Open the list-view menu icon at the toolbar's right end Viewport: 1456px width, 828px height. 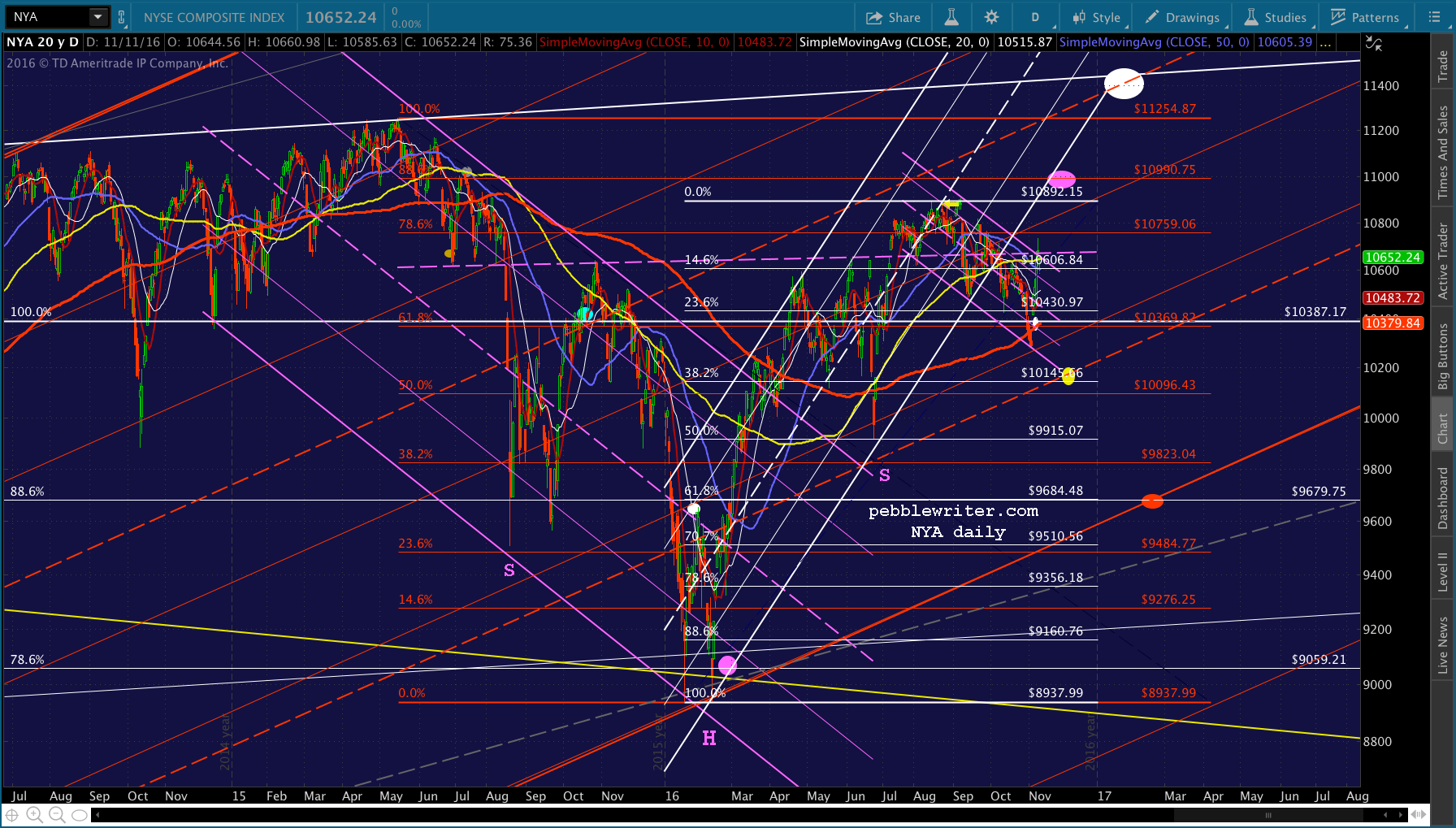click(1434, 17)
